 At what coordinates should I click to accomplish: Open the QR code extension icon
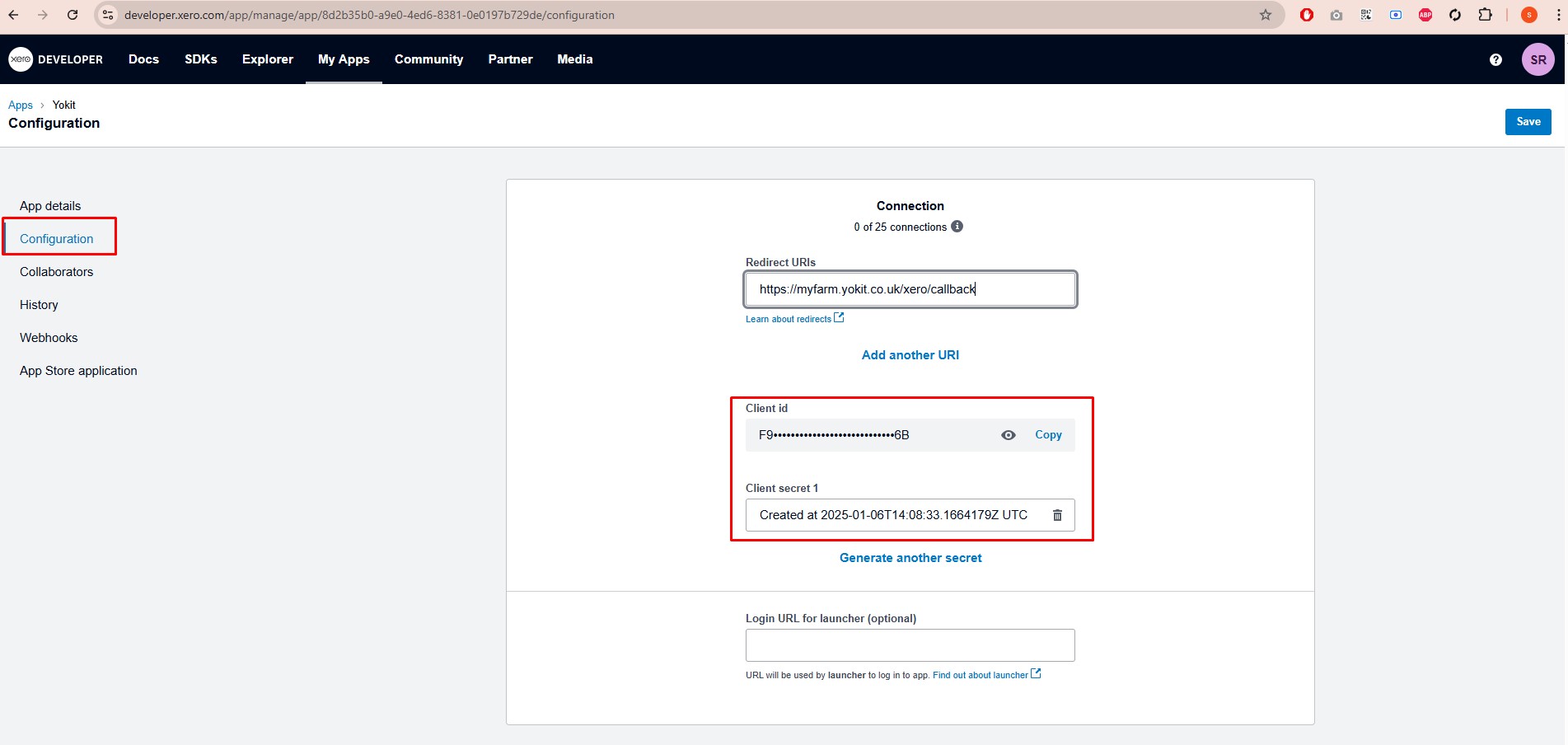(x=1366, y=15)
